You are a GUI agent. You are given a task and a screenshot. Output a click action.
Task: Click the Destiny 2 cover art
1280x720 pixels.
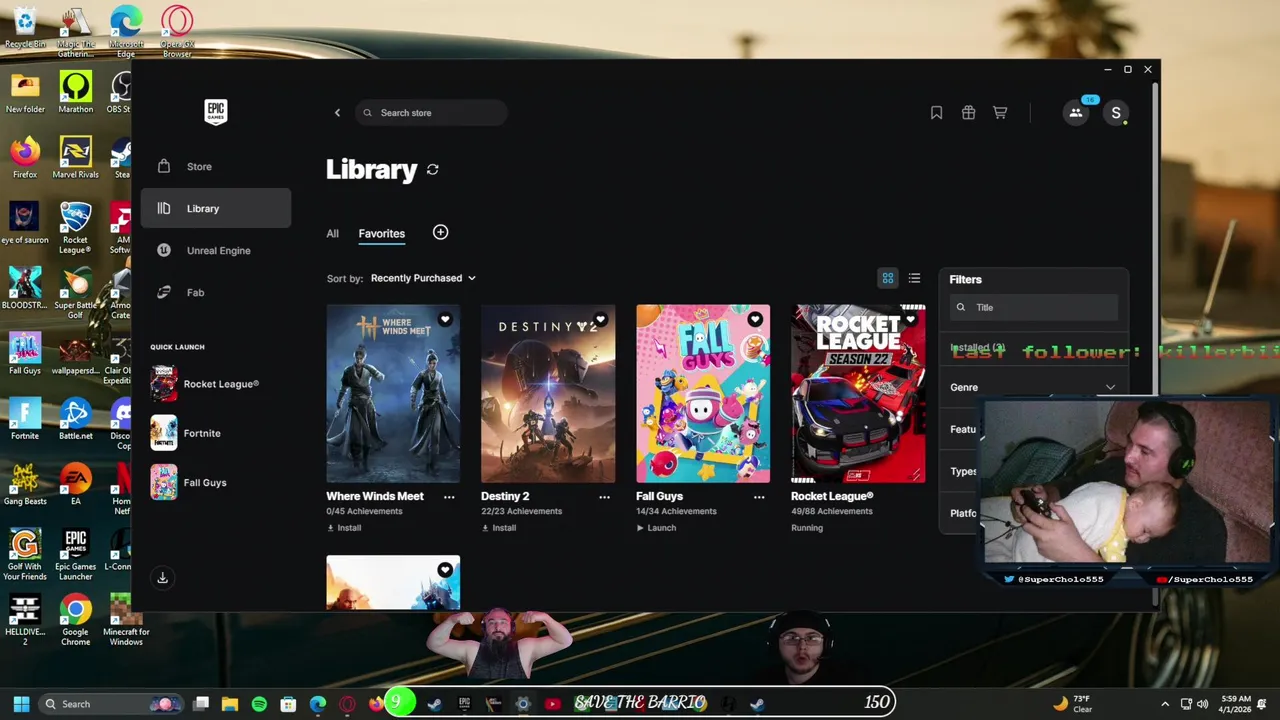click(548, 394)
